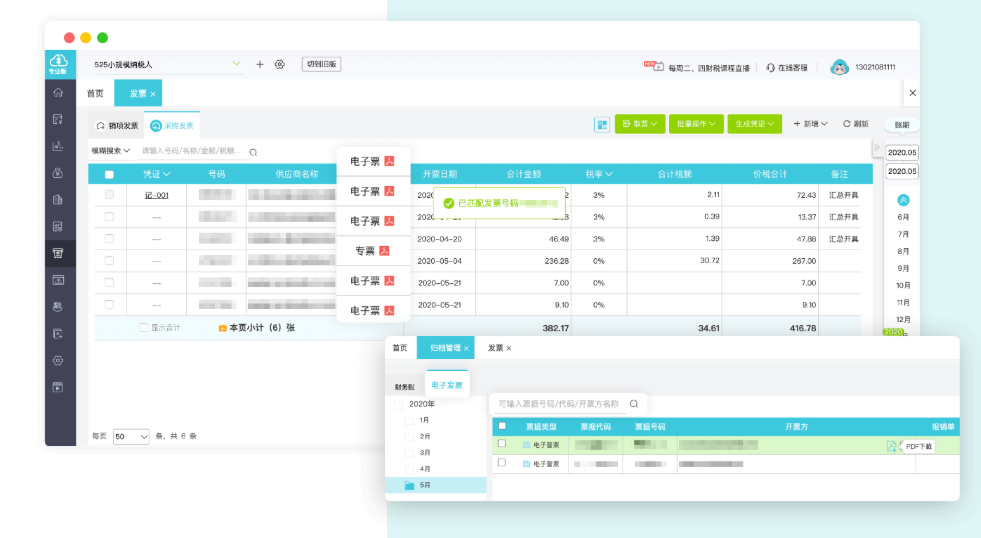The width and height of the screenshot is (981, 538).
Task: Open settings gear next to company name
Action: 280,64
